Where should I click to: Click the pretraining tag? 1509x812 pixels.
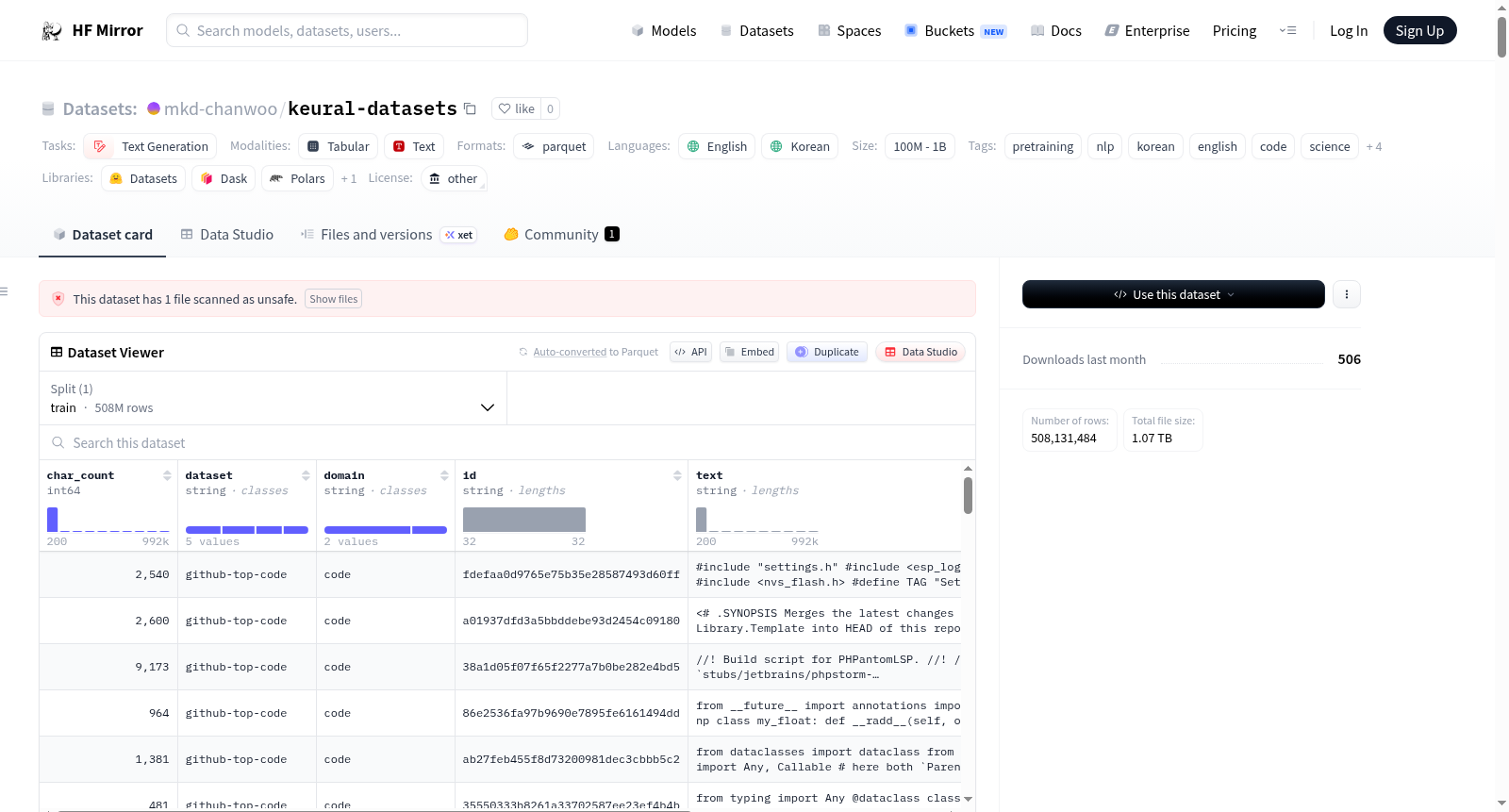coord(1043,146)
